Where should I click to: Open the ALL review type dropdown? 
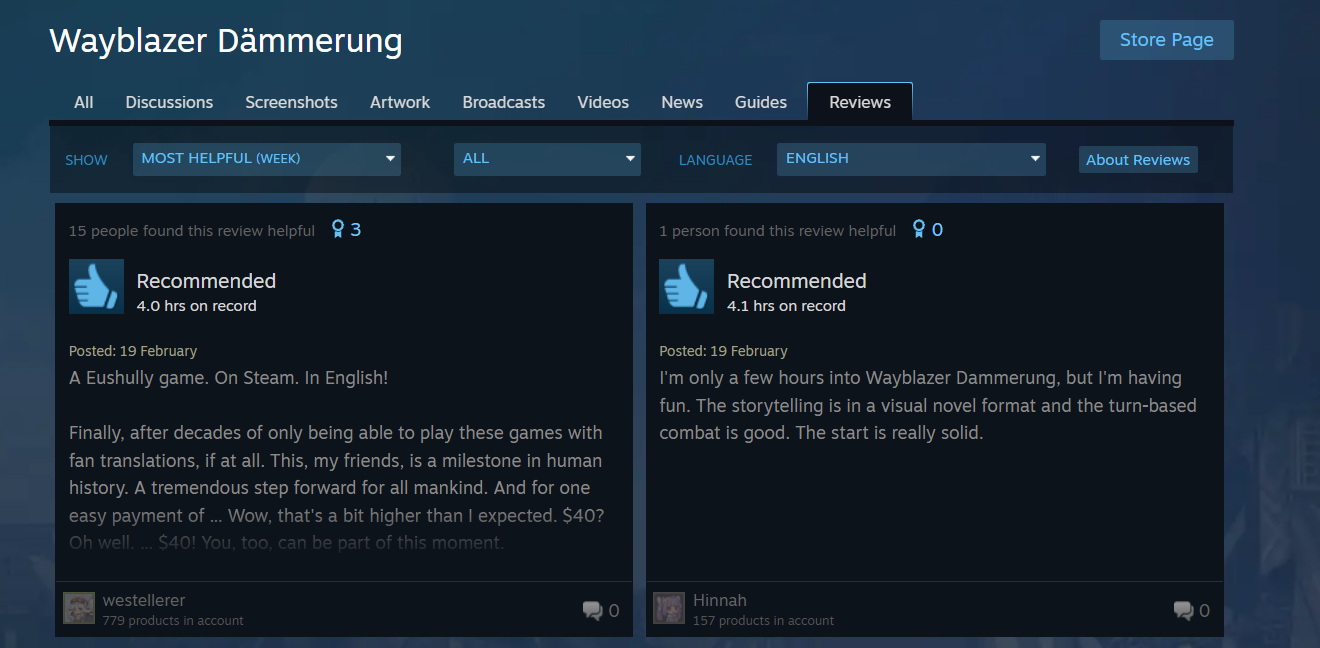click(547, 159)
